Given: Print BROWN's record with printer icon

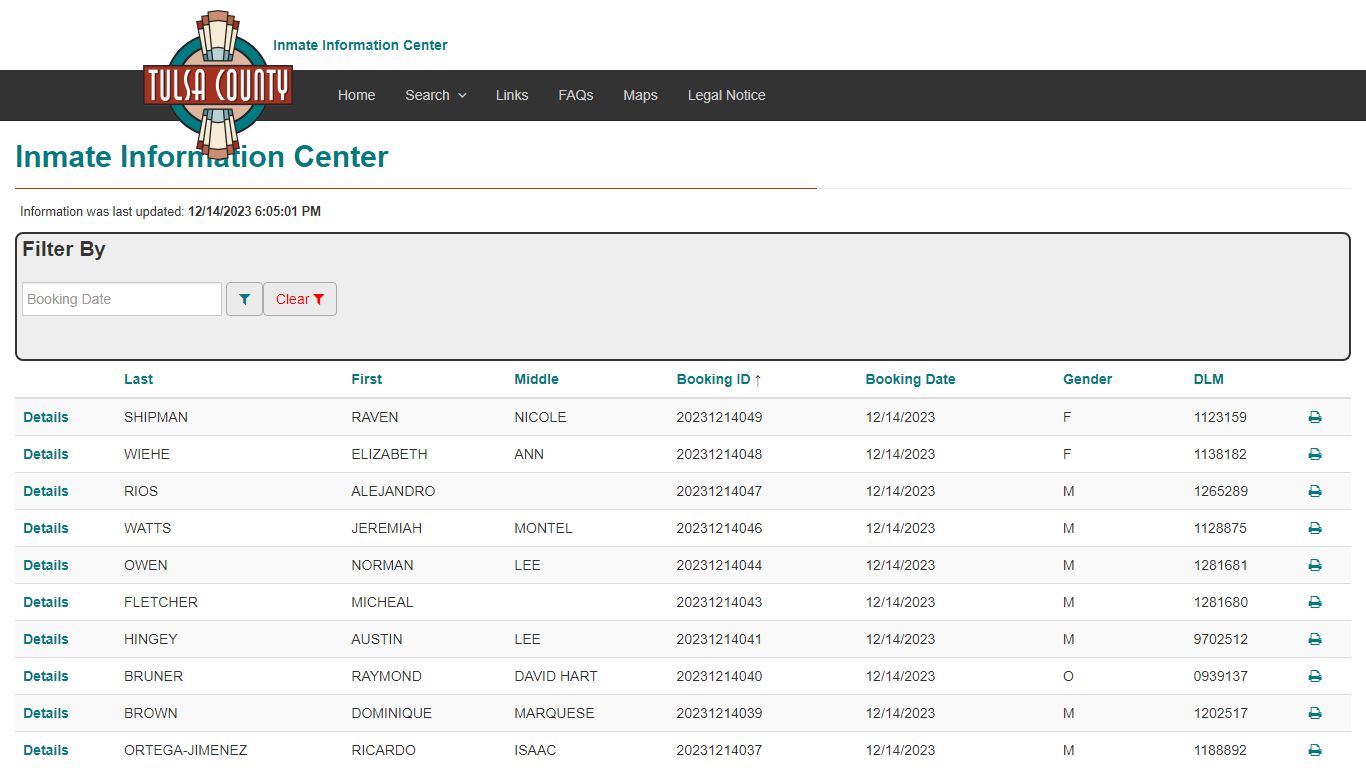Looking at the screenshot, I should point(1315,713).
